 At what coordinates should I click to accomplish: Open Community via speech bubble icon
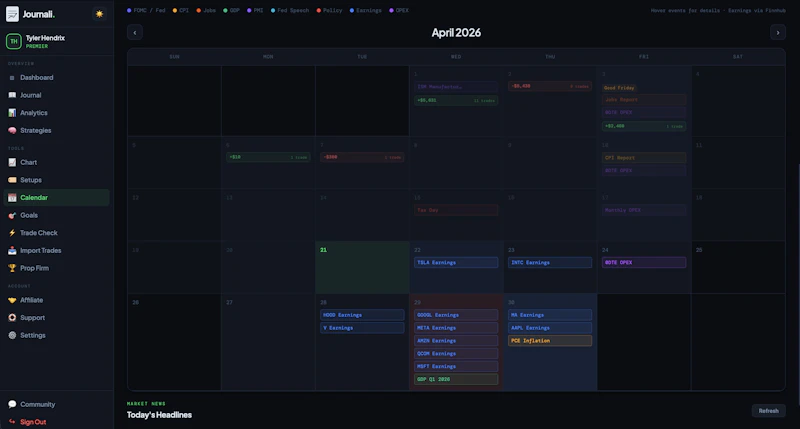point(12,405)
